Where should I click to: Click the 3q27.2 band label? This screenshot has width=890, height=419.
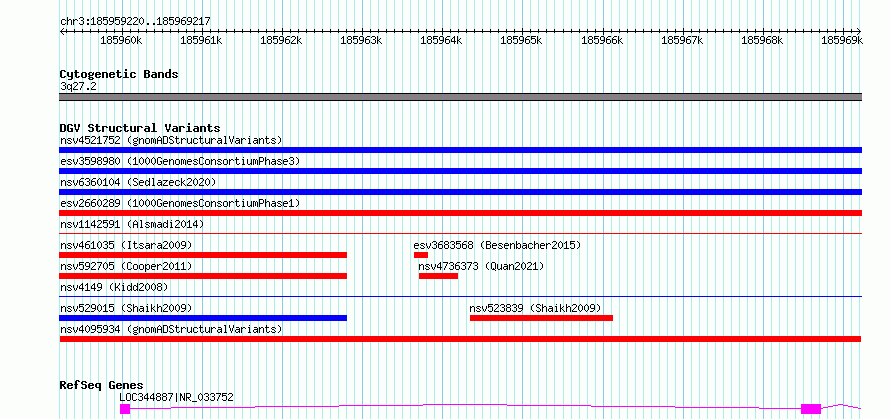click(78, 86)
